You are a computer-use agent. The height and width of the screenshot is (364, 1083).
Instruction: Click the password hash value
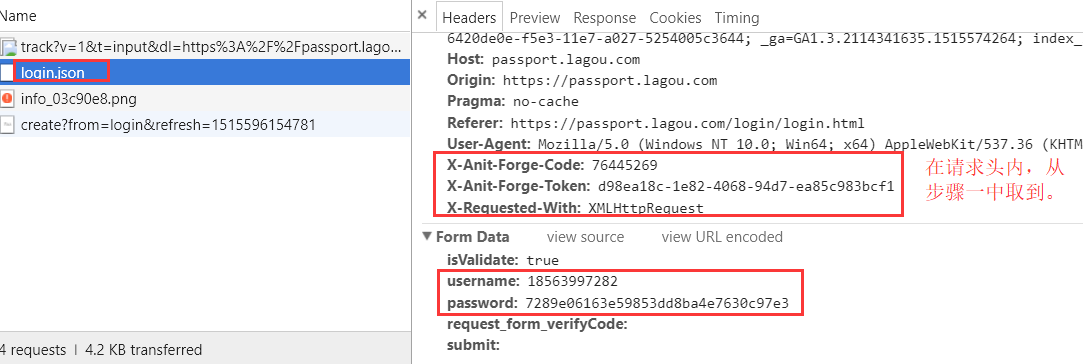(x=656, y=303)
